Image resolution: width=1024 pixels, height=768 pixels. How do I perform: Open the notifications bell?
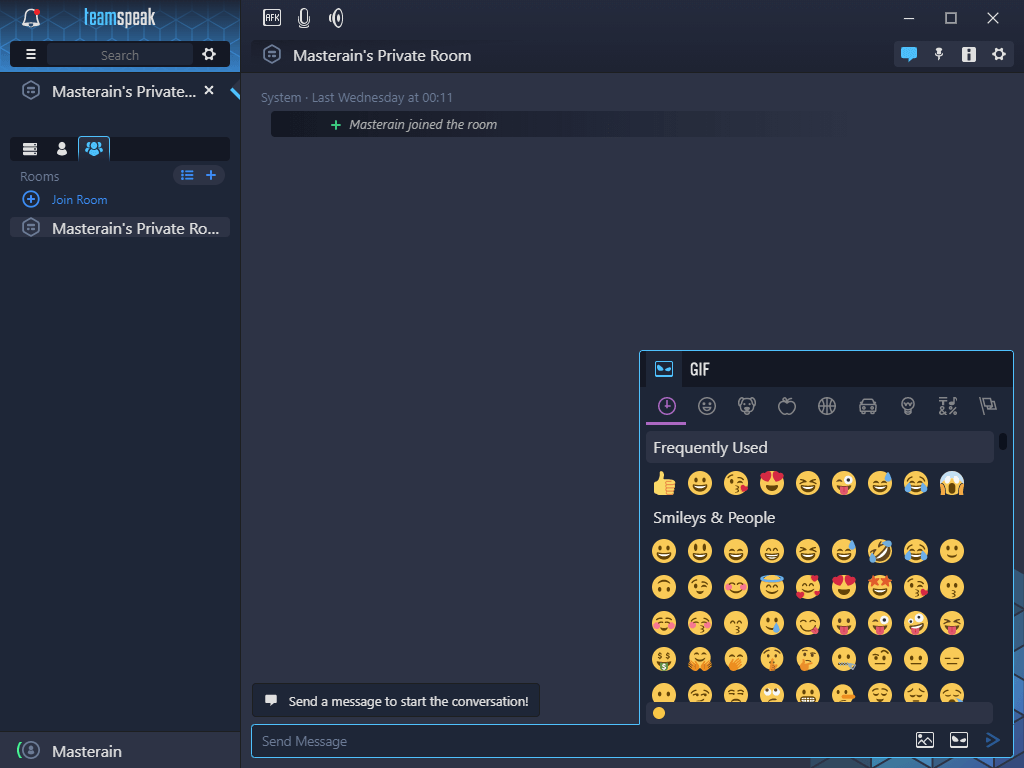click(31, 18)
